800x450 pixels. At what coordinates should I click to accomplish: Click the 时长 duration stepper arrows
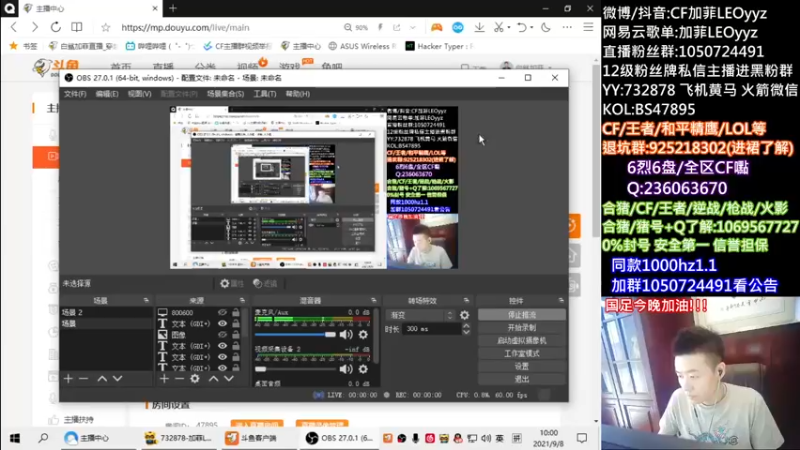pos(466,329)
